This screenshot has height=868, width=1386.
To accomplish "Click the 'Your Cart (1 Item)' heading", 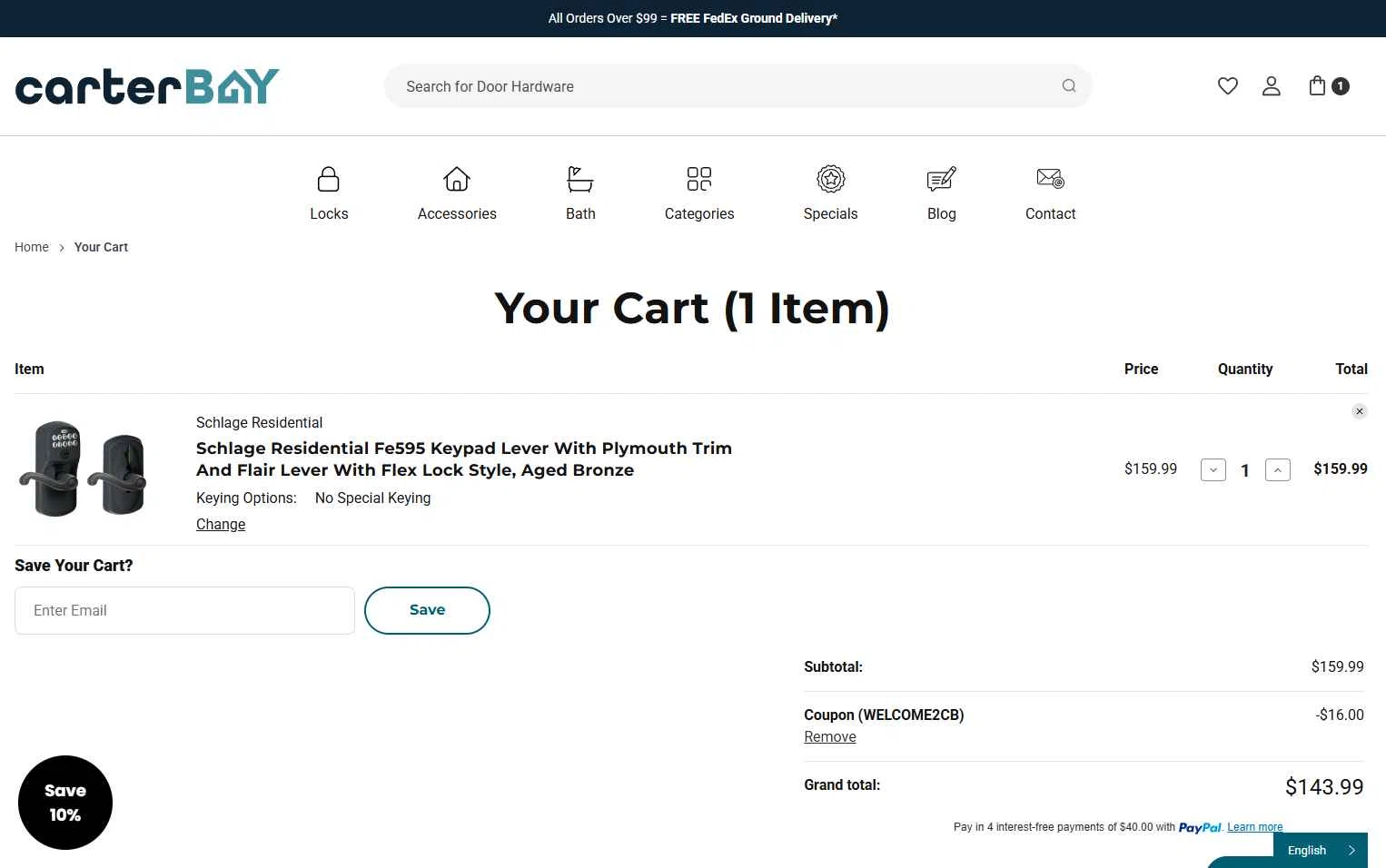I will [x=692, y=308].
